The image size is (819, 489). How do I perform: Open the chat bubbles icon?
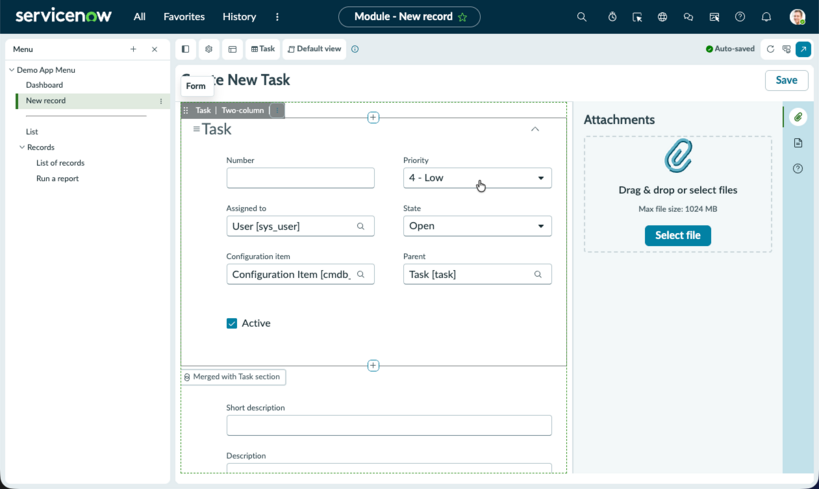688,17
